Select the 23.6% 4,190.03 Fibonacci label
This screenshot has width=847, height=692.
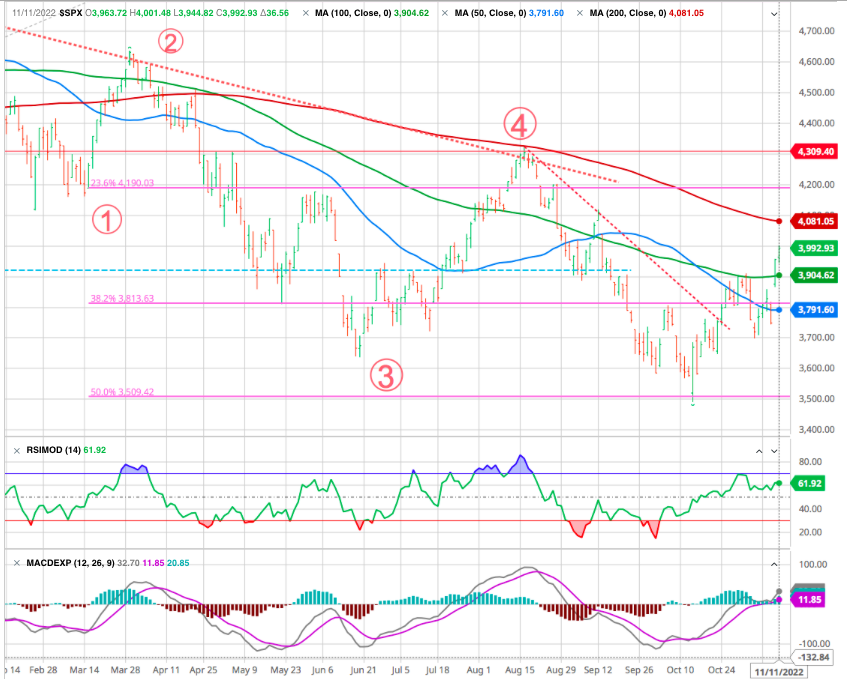coord(122,183)
